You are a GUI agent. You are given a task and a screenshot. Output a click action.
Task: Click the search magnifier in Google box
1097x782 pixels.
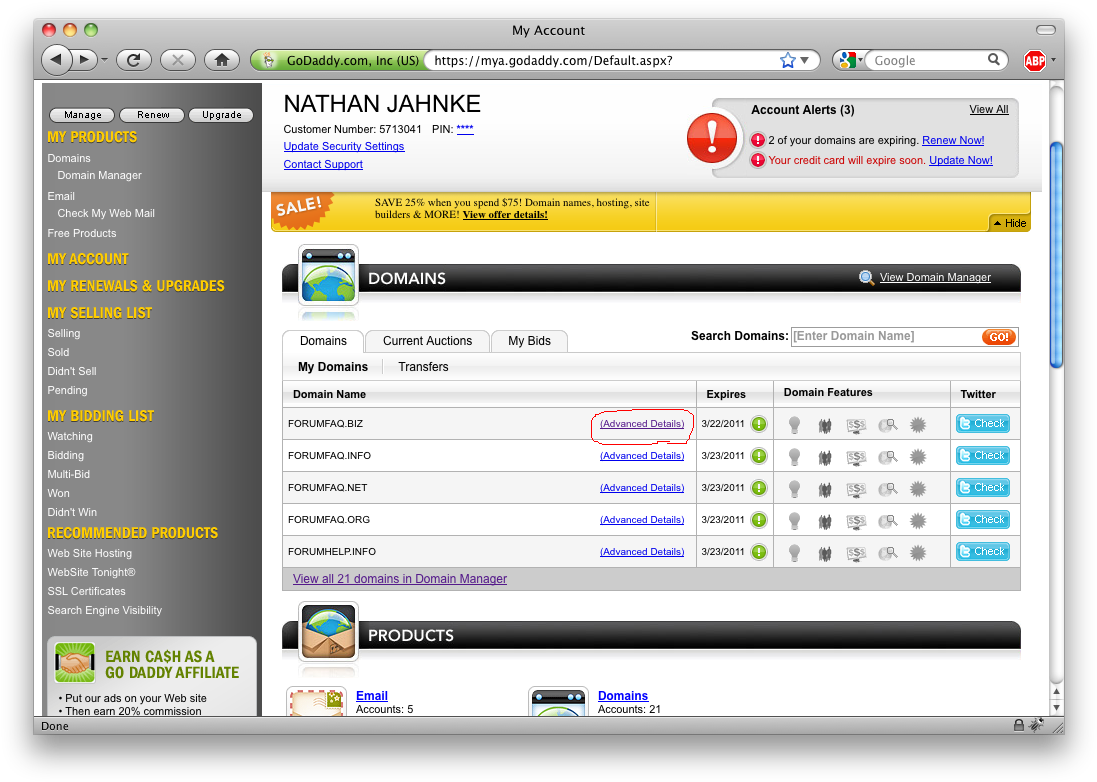(x=993, y=60)
